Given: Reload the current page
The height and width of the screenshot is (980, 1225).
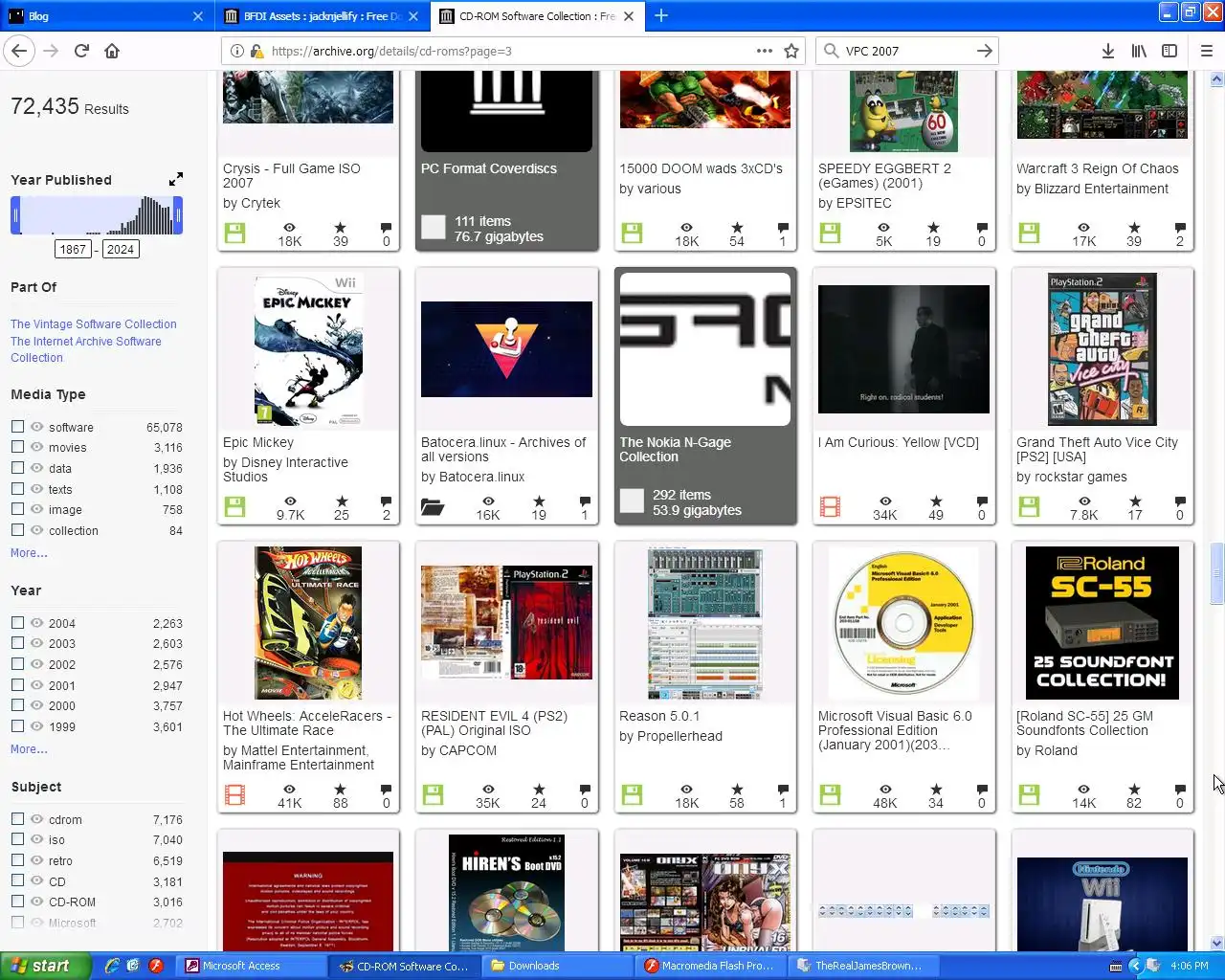Looking at the screenshot, I should 81,51.
